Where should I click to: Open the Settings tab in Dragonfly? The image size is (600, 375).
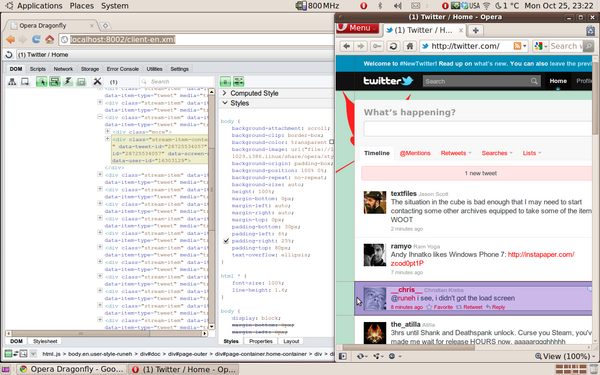click(x=179, y=69)
